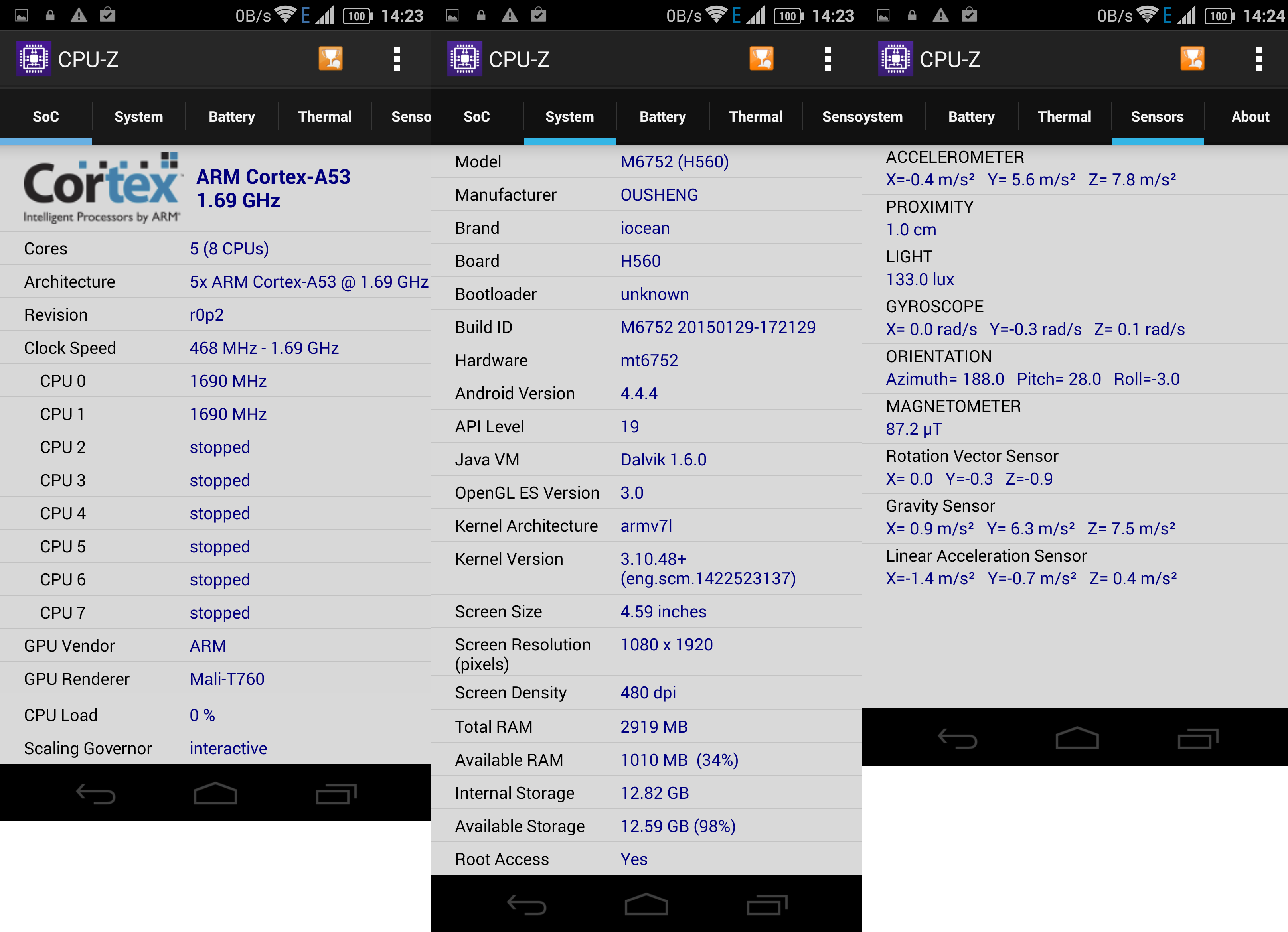The image size is (1288, 932).
Task: Tap the trophy icon in the middle screenshot
Action: [762, 59]
